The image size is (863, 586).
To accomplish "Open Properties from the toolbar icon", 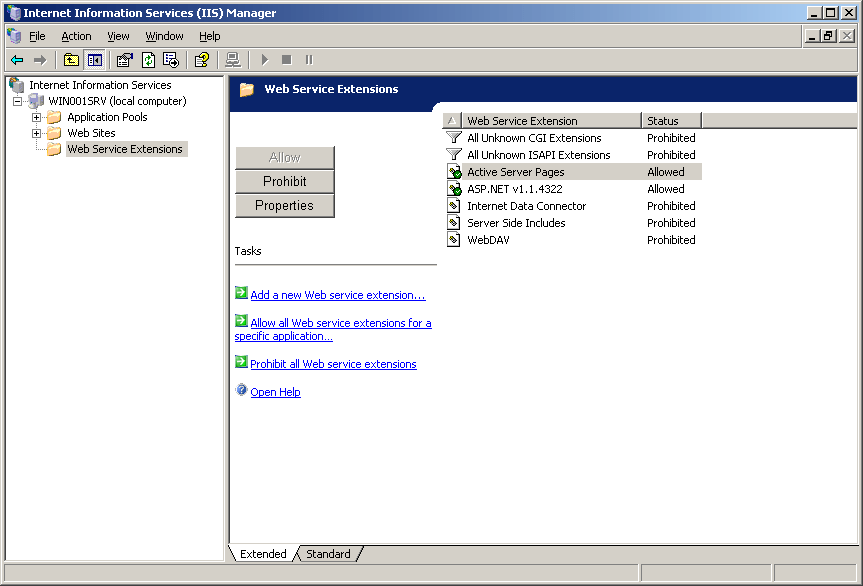I will tap(125, 60).
